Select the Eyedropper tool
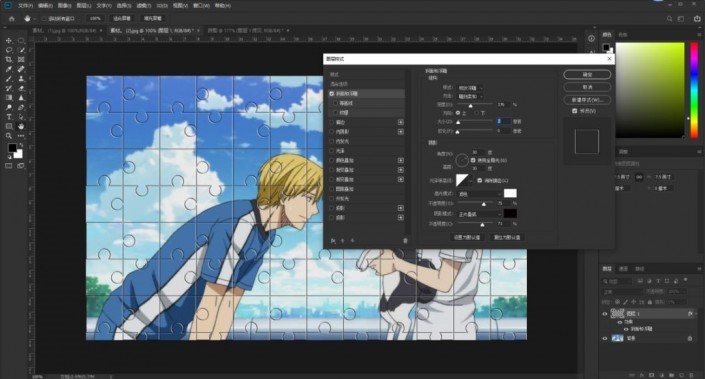The width and height of the screenshot is (705, 379). tap(9, 69)
